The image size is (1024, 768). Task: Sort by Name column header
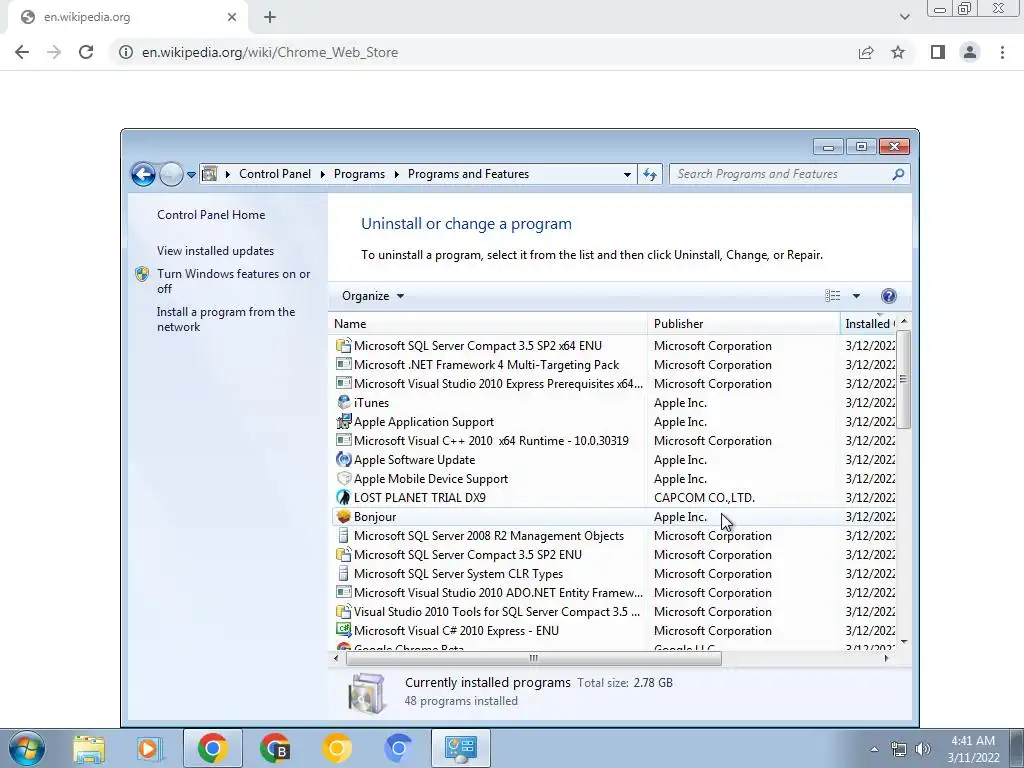(x=488, y=324)
